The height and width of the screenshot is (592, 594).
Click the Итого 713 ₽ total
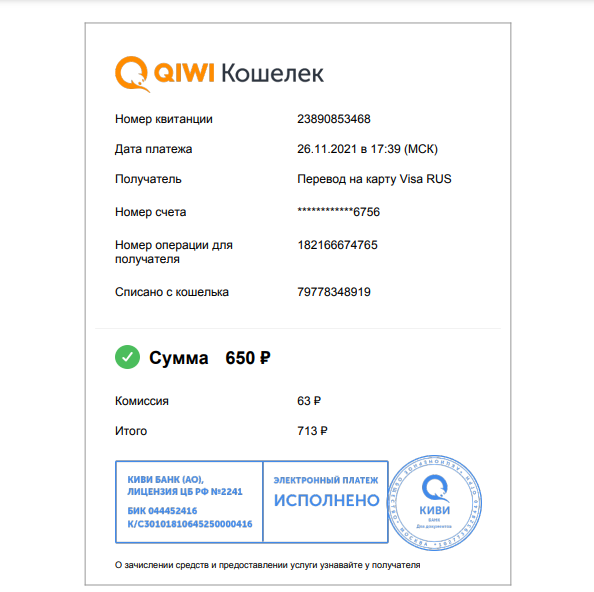click(x=312, y=431)
